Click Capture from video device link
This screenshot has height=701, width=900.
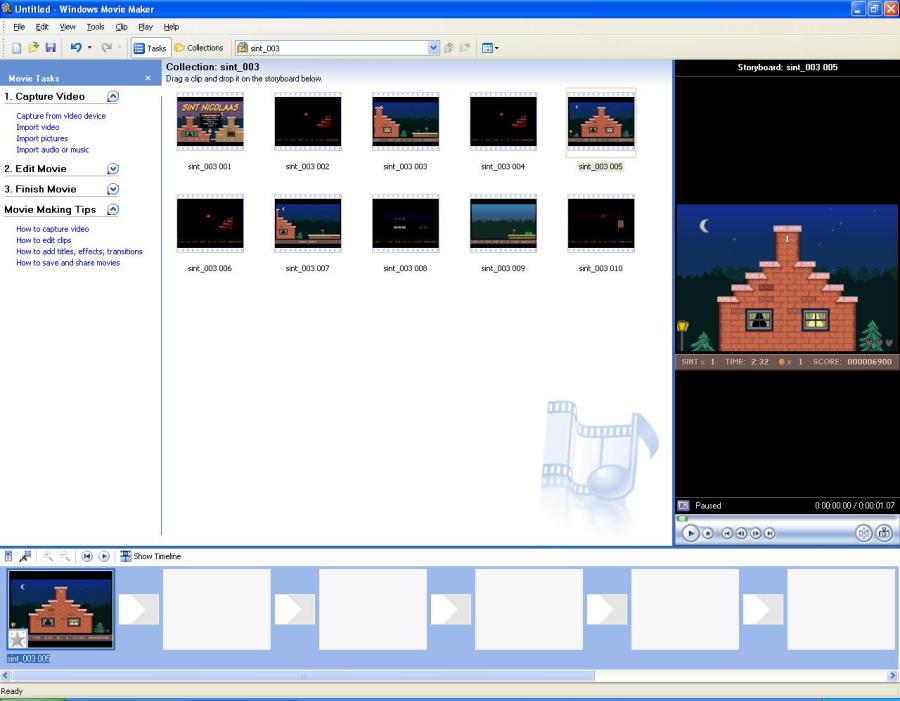[61, 116]
